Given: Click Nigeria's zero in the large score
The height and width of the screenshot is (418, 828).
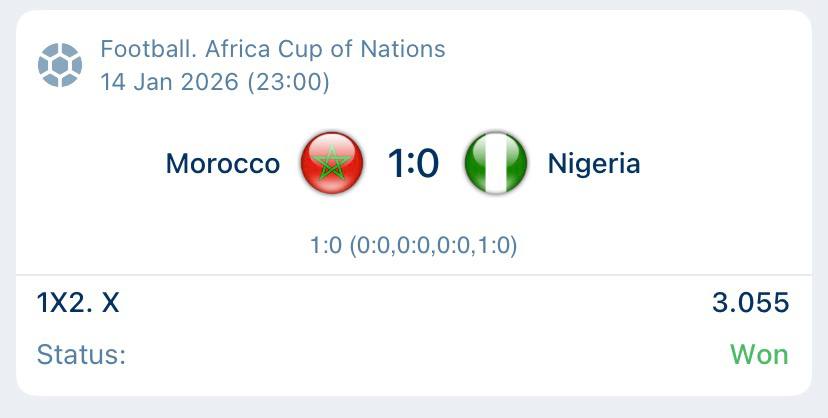Looking at the screenshot, I should coord(427,163).
